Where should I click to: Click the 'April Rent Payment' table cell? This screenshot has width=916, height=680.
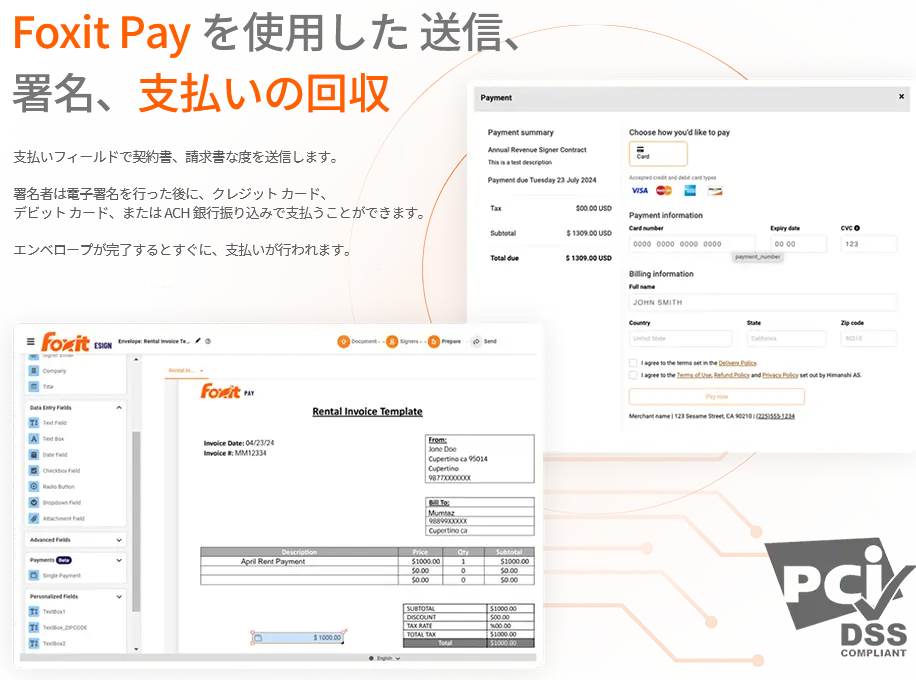(299, 561)
